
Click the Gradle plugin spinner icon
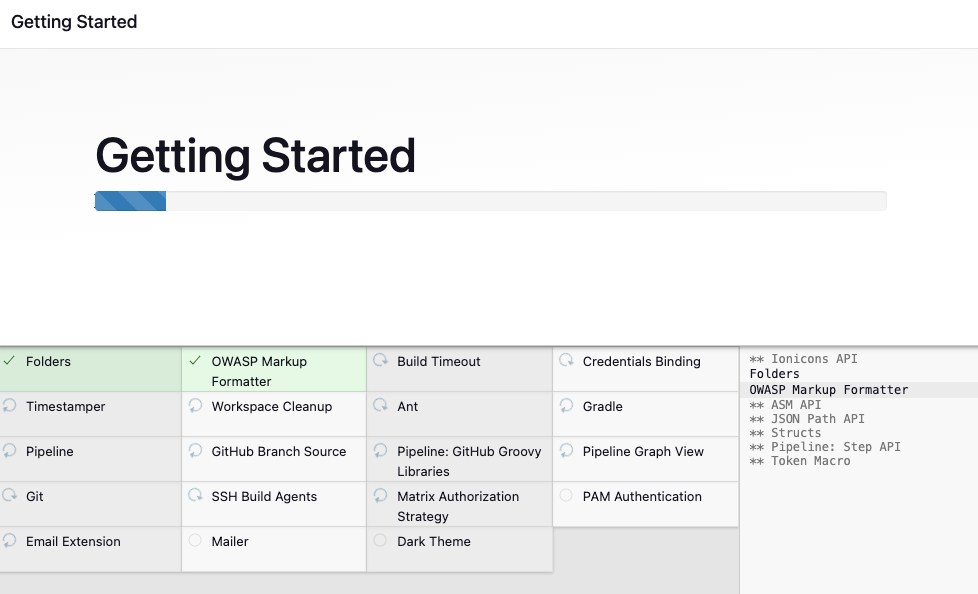pos(566,406)
